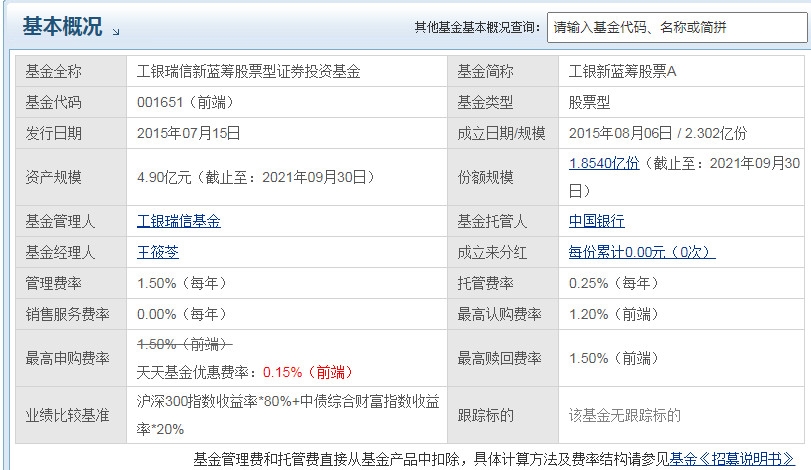Select the 基本概况 section heading

[x=63, y=26]
